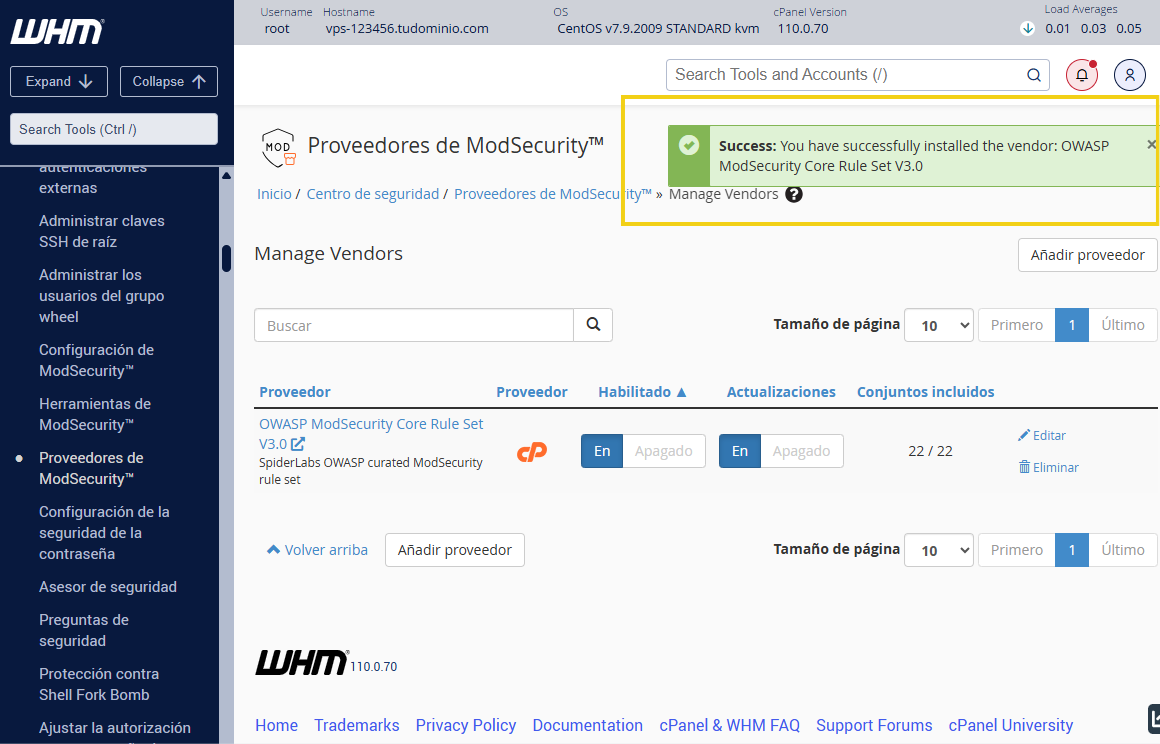
Task: Open top Tamaño de página dropdown
Action: [x=939, y=325]
